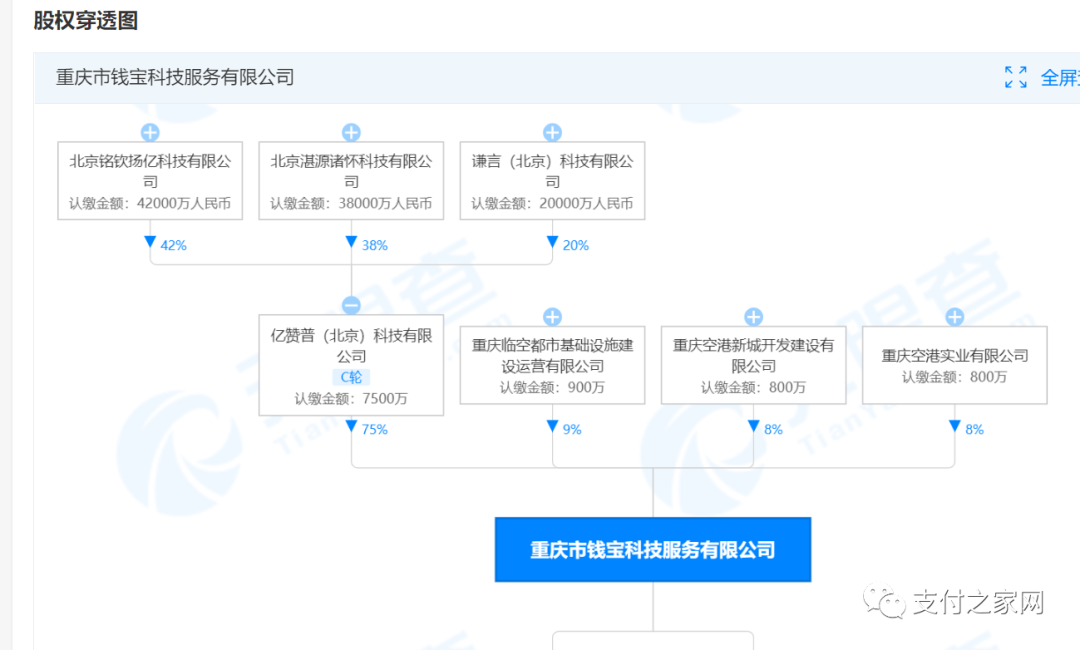Viewport: 1080px width, 650px height.
Task: Click 认缴金额：900万 text
Action: (x=552, y=388)
